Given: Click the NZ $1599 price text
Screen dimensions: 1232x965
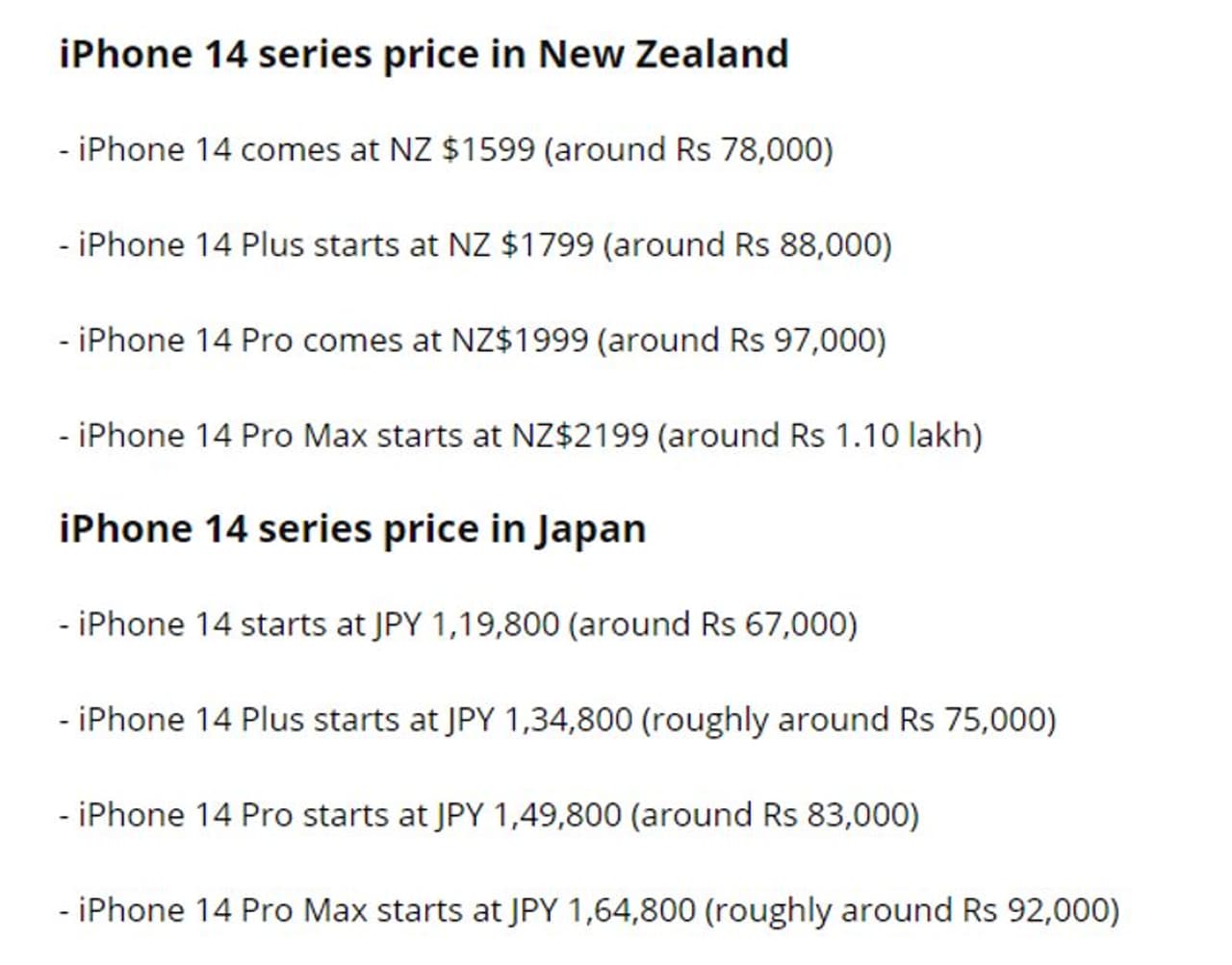Looking at the screenshot, I should click(x=462, y=150).
